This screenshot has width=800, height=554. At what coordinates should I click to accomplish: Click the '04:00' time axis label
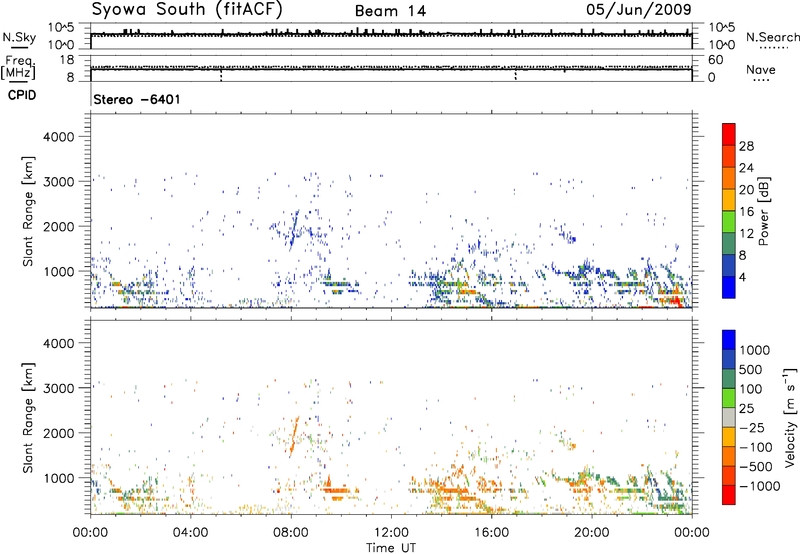190,533
